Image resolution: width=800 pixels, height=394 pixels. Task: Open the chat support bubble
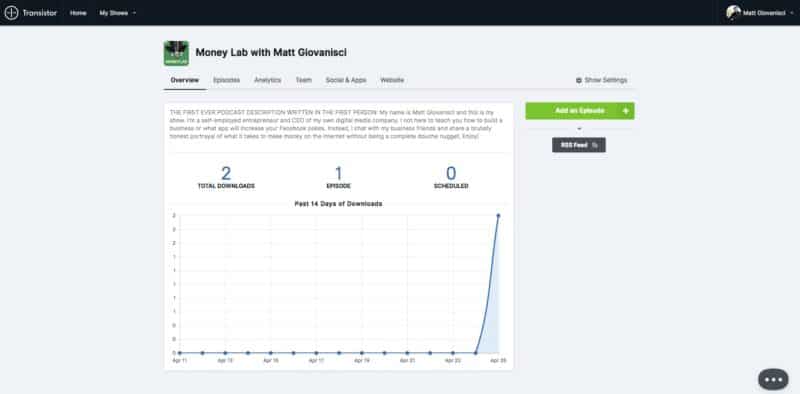pos(773,380)
